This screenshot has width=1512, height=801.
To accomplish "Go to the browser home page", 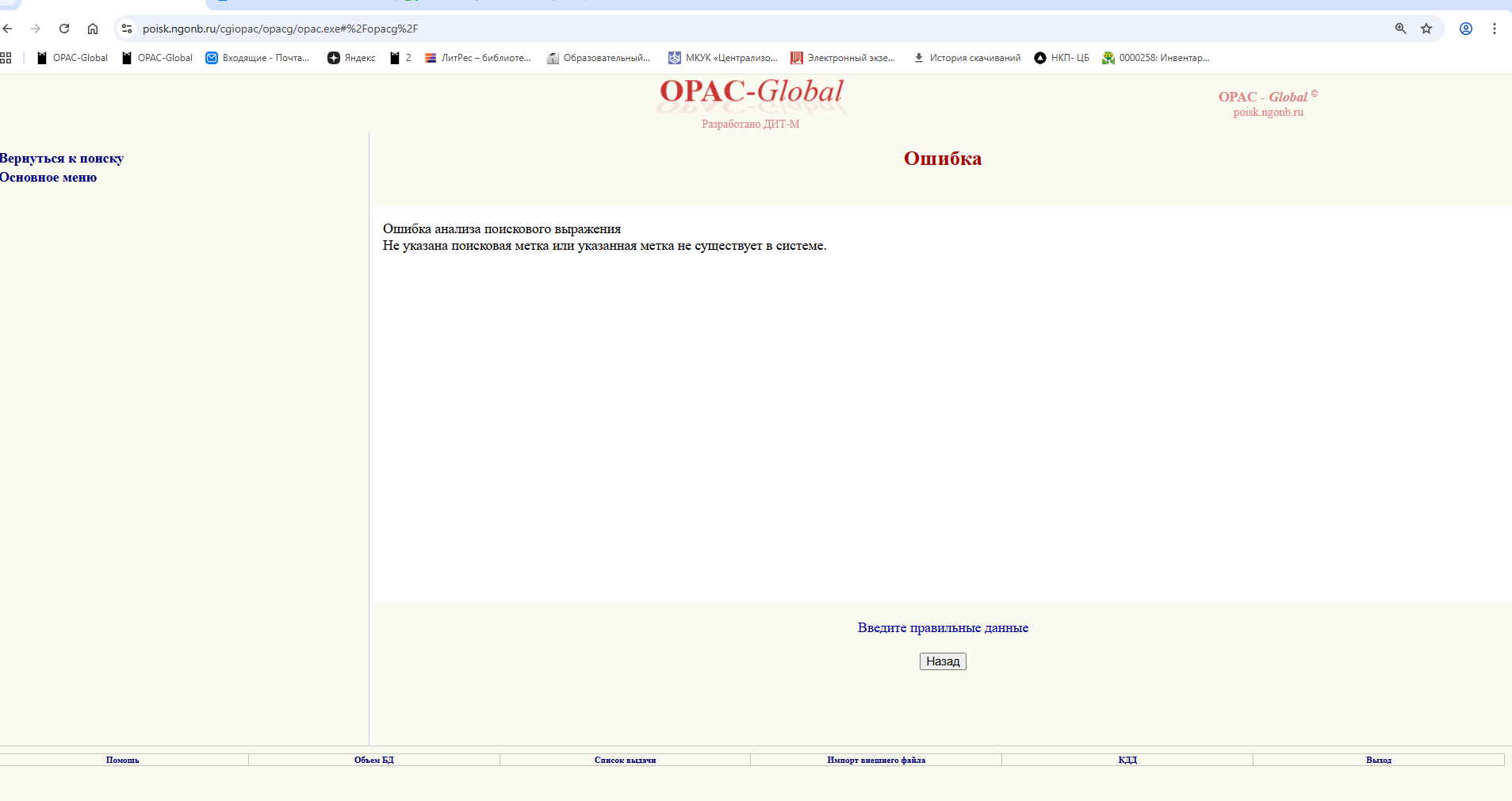I will tap(93, 29).
